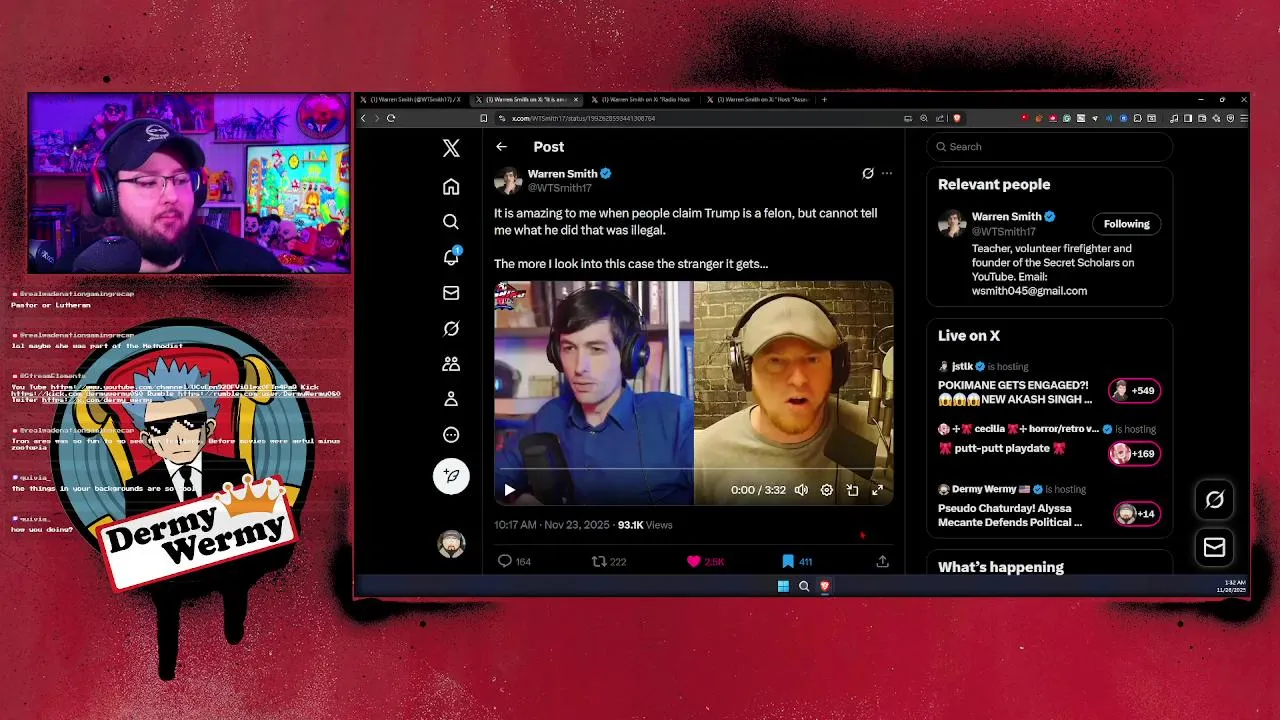The width and height of the screenshot is (1280, 720).
Task: Click the bookmark icon beside the URL
Action: [484, 118]
